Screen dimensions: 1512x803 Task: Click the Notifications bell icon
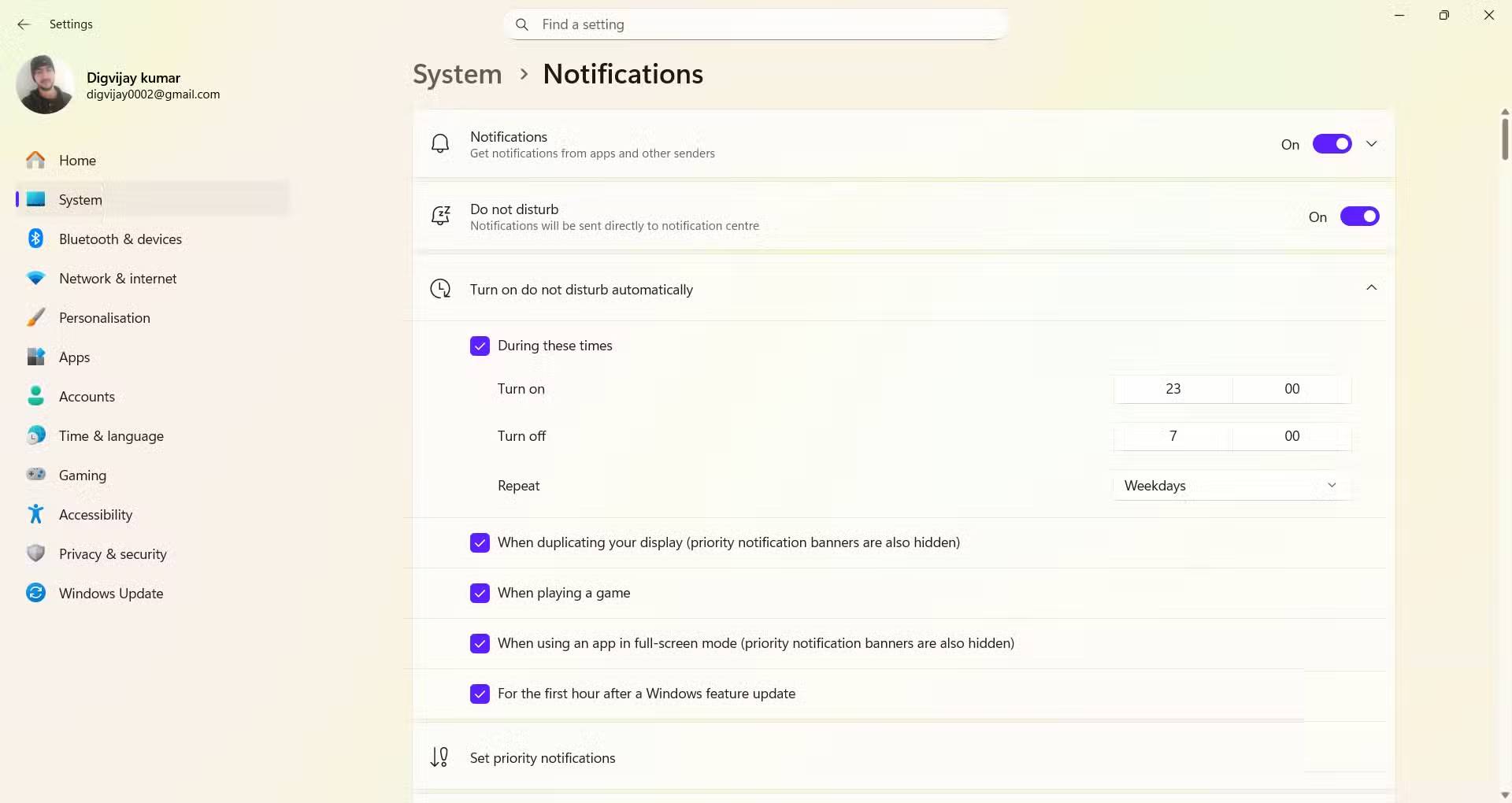click(440, 144)
